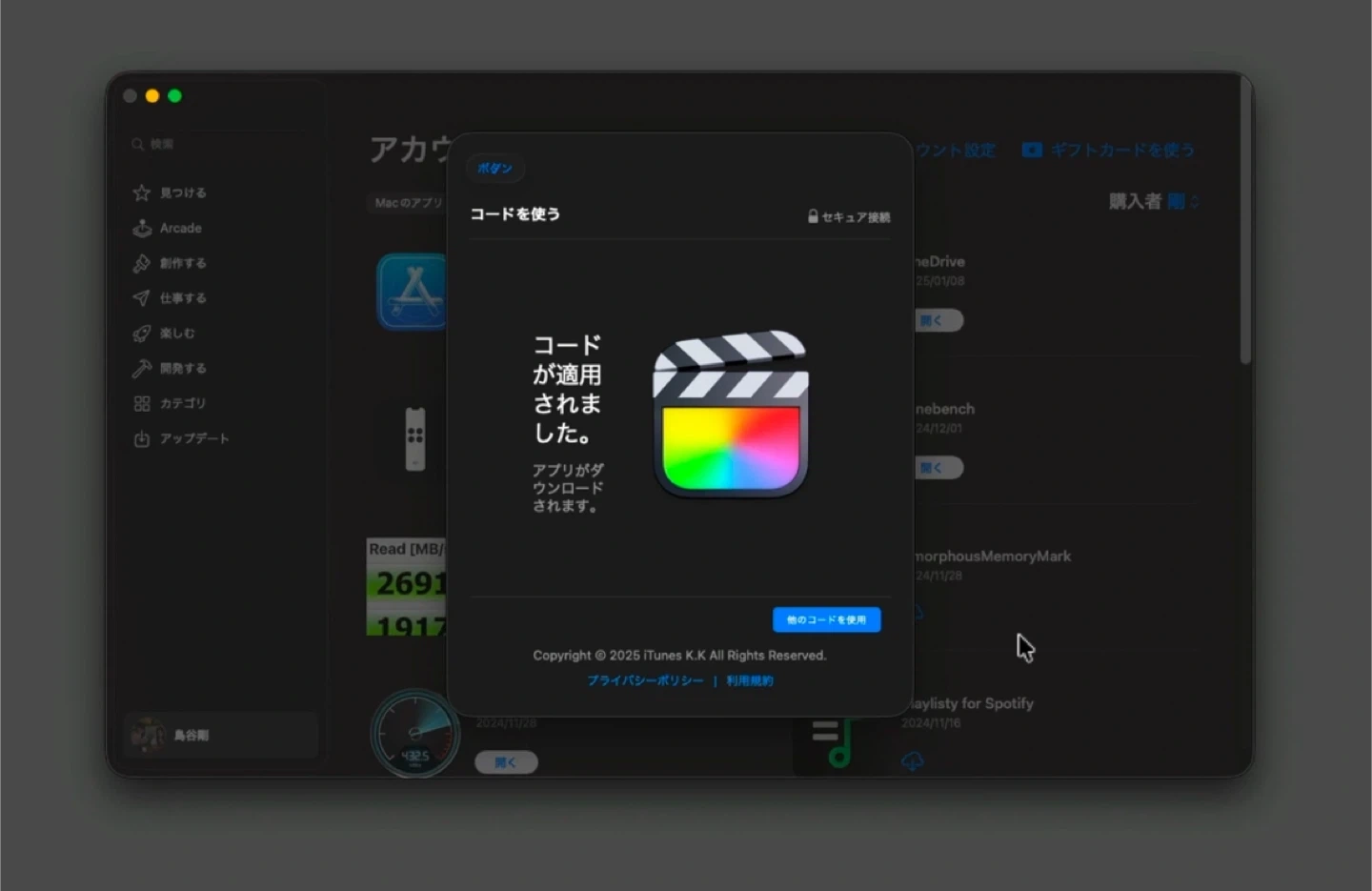Image resolution: width=1372 pixels, height=891 pixels.
Task: Click the 開く button under OneDrive
Action: click(x=938, y=321)
